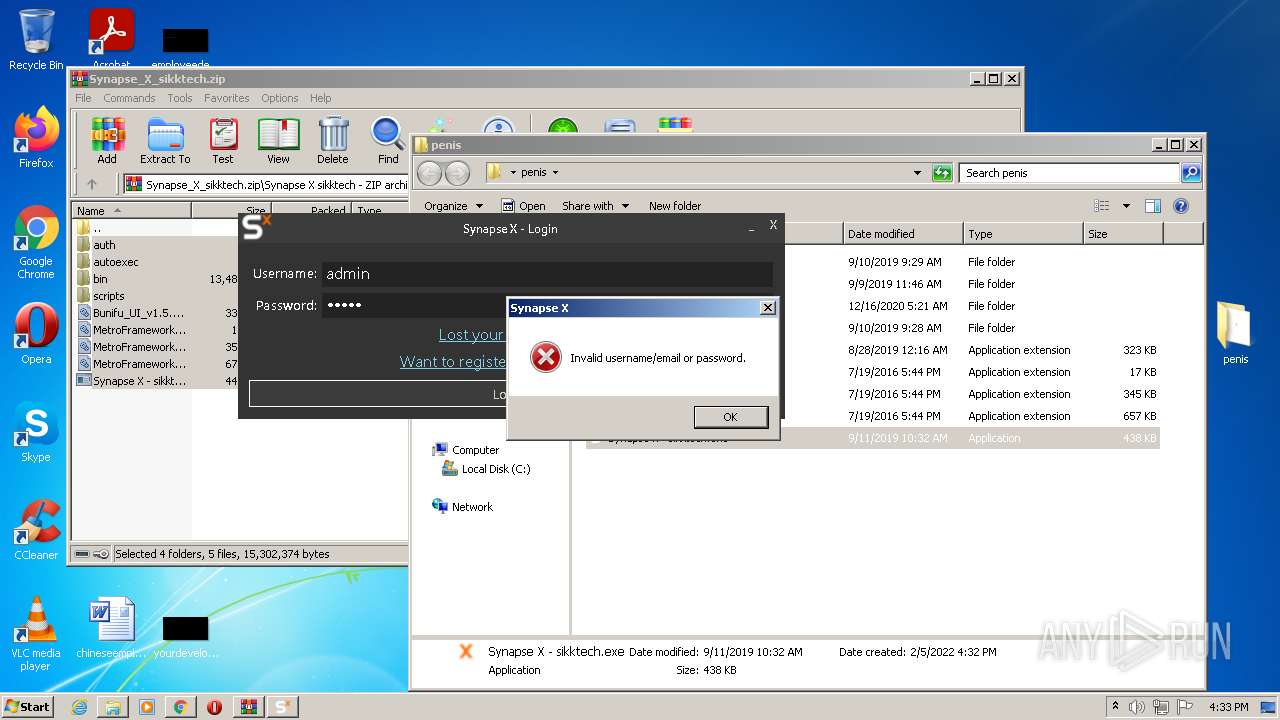The image size is (1280, 720).
Task: Click New folder in Explorer toolbar
Action: coord(675,206)
